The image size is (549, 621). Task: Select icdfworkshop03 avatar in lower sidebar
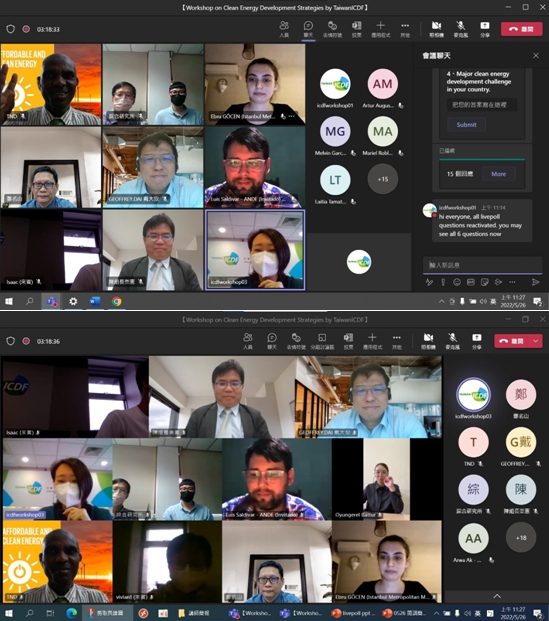(x=473, y=394)
